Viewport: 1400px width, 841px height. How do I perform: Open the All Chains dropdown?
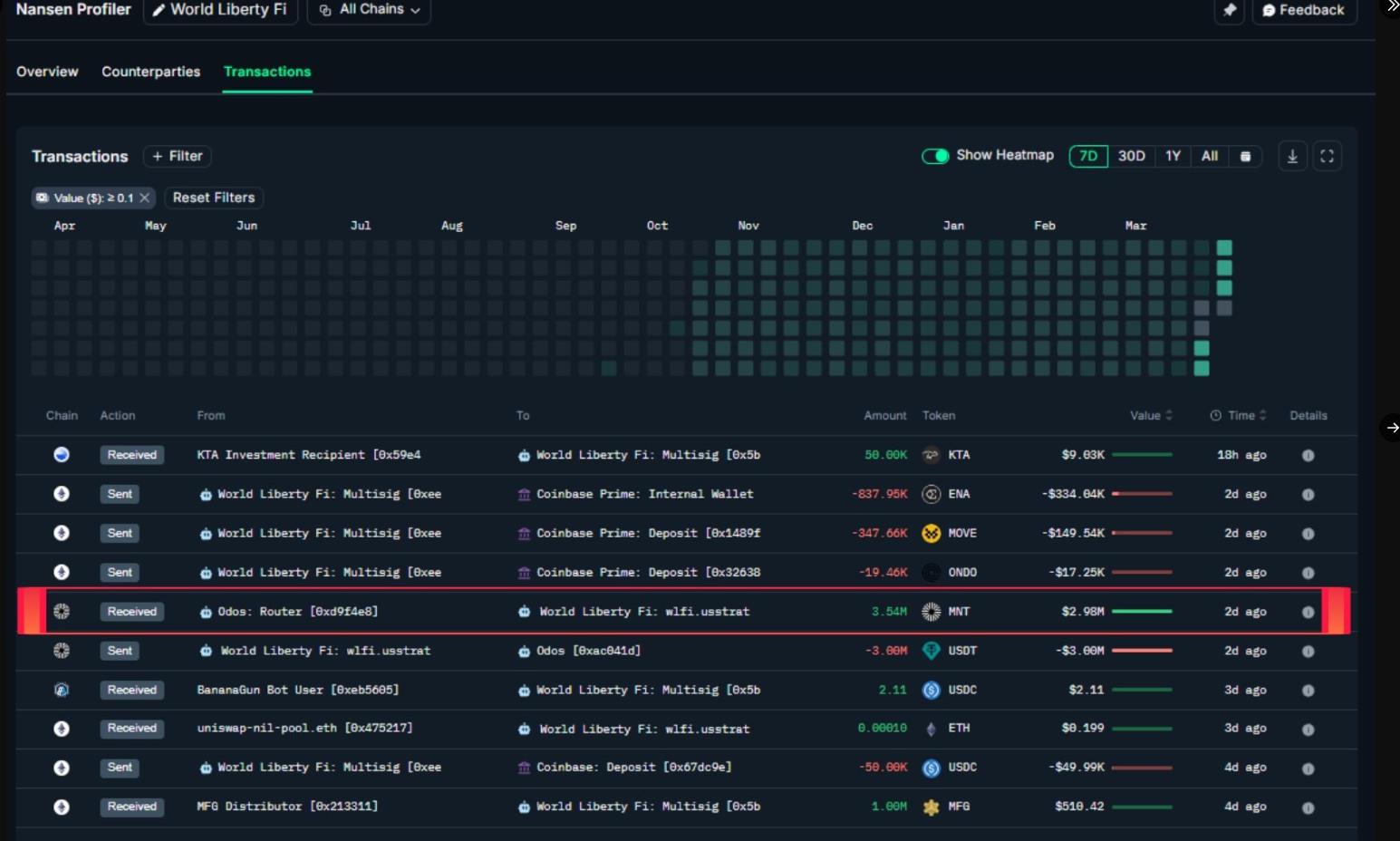(x=369, y=10)
